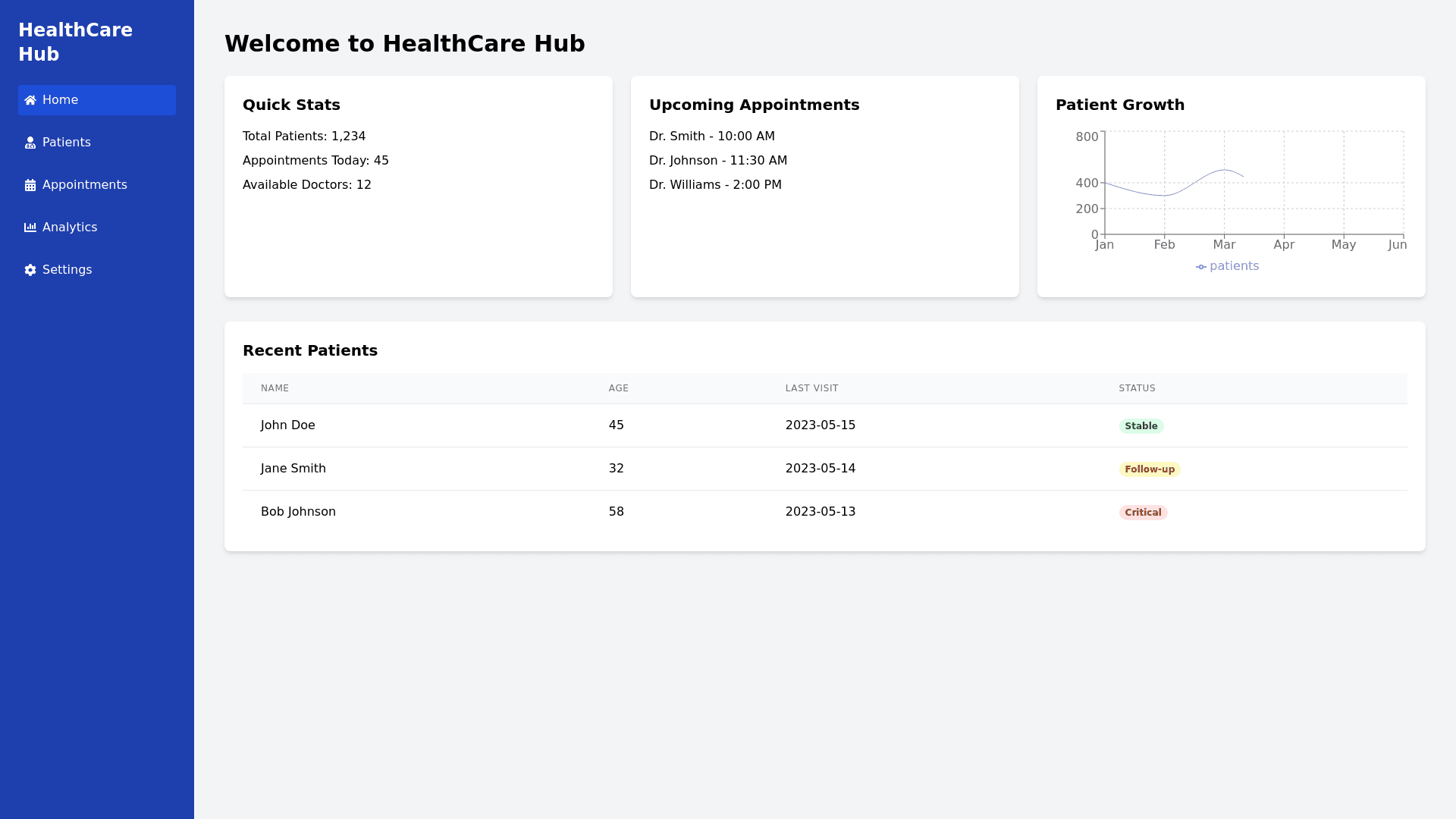Sort by the NAME column header

click(x=275, y=388)
